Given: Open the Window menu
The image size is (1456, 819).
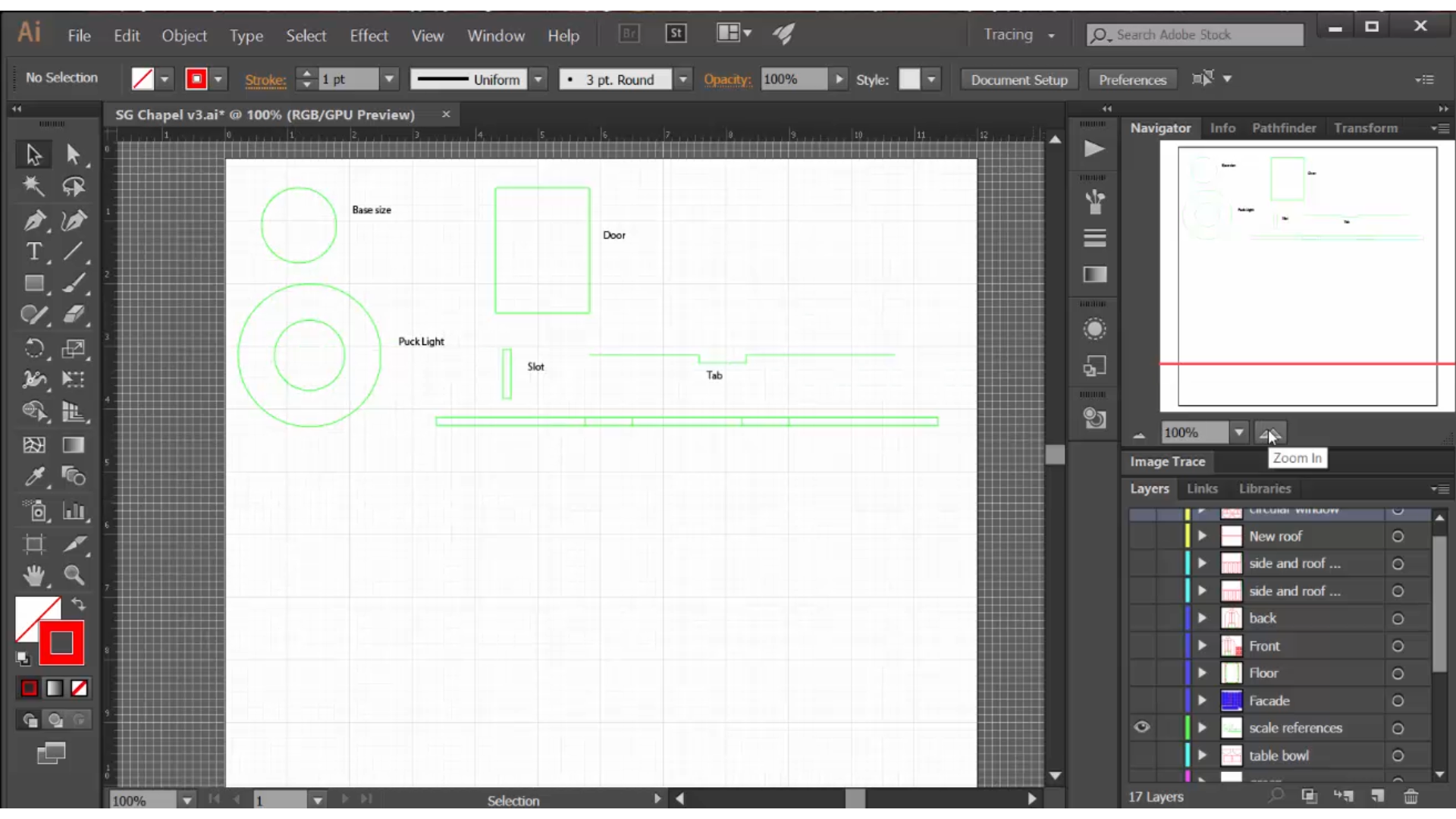Looking at the screenshot, I should tap(496, 36).
